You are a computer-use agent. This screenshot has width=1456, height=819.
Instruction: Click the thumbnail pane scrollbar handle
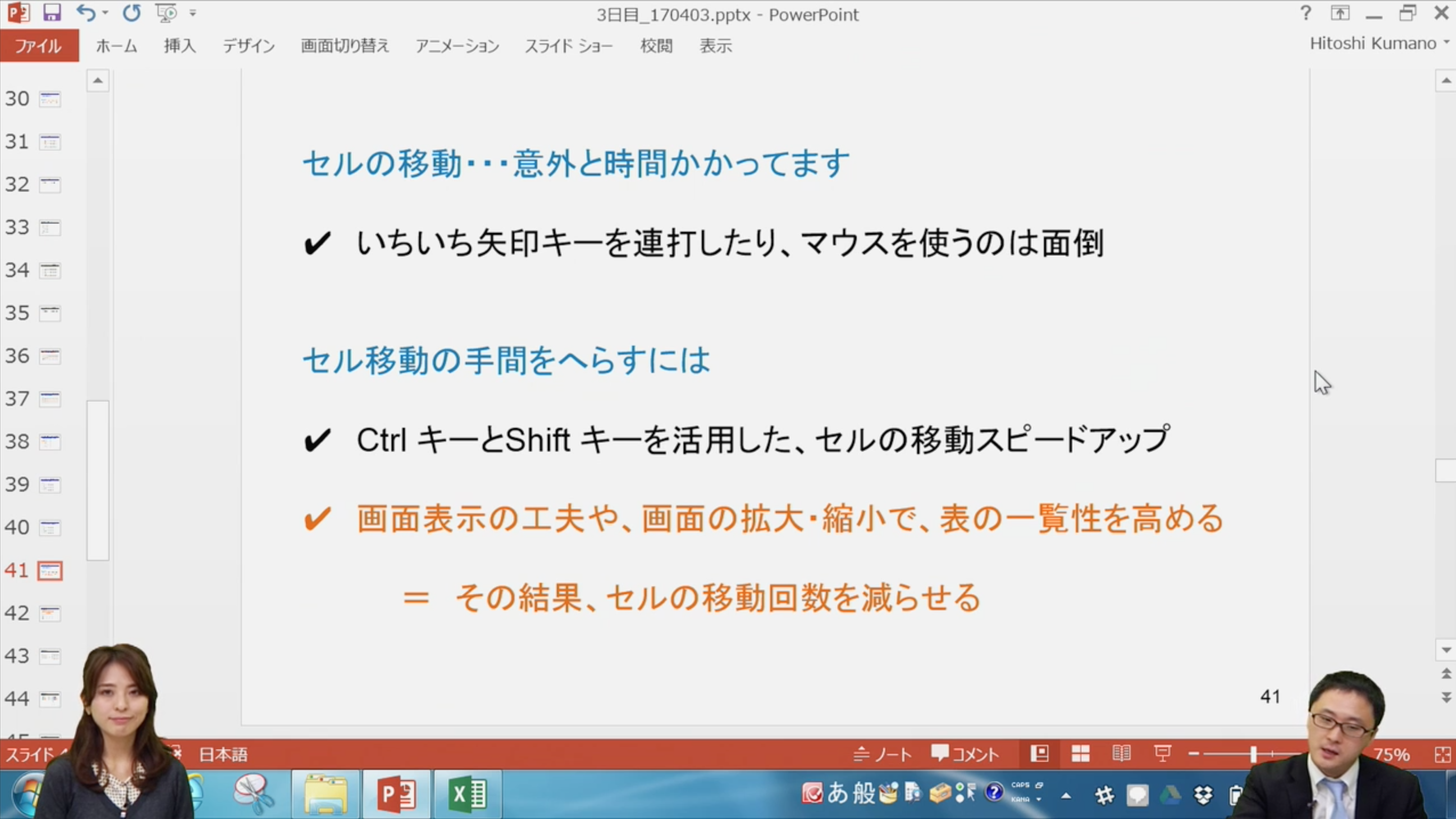pos(98,480)
